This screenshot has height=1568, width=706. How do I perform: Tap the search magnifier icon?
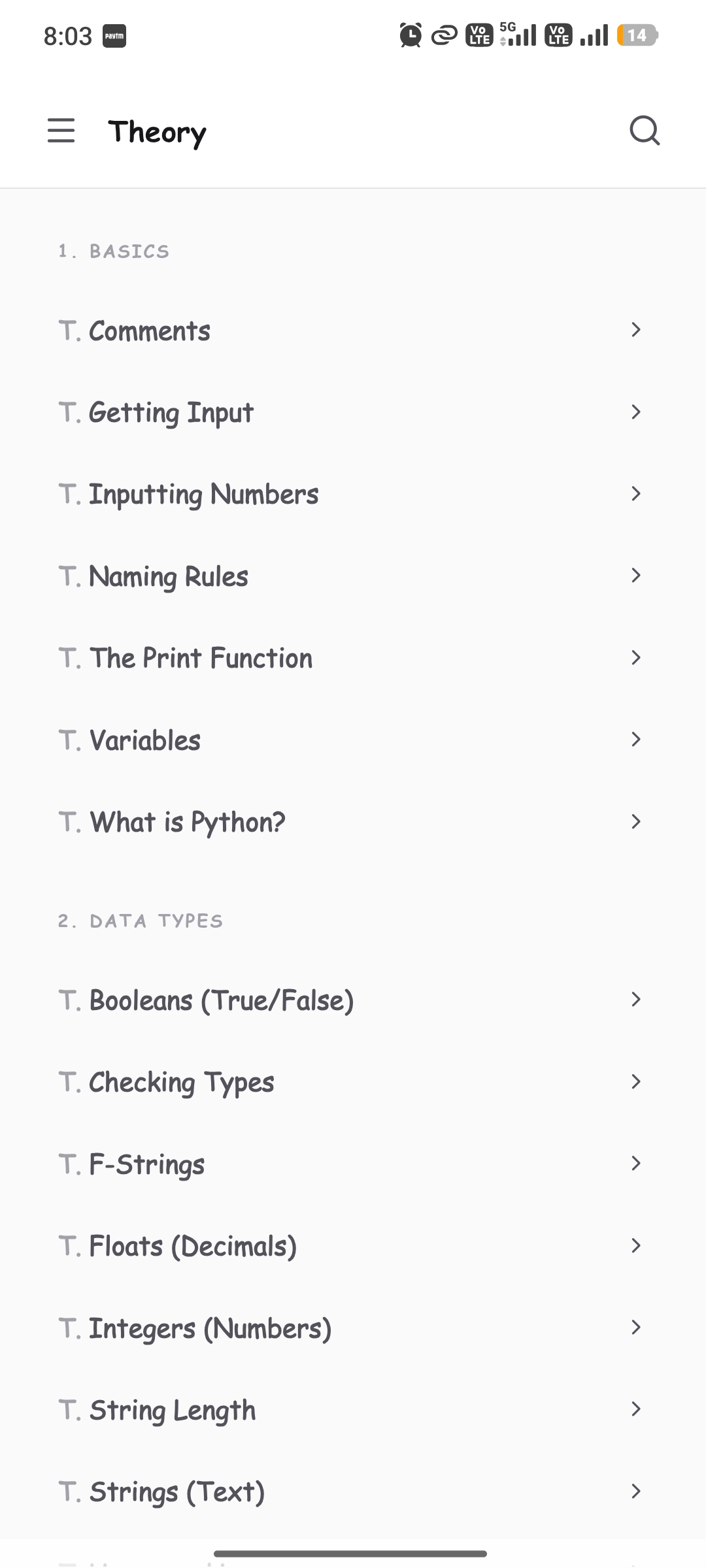pos(645,130)
